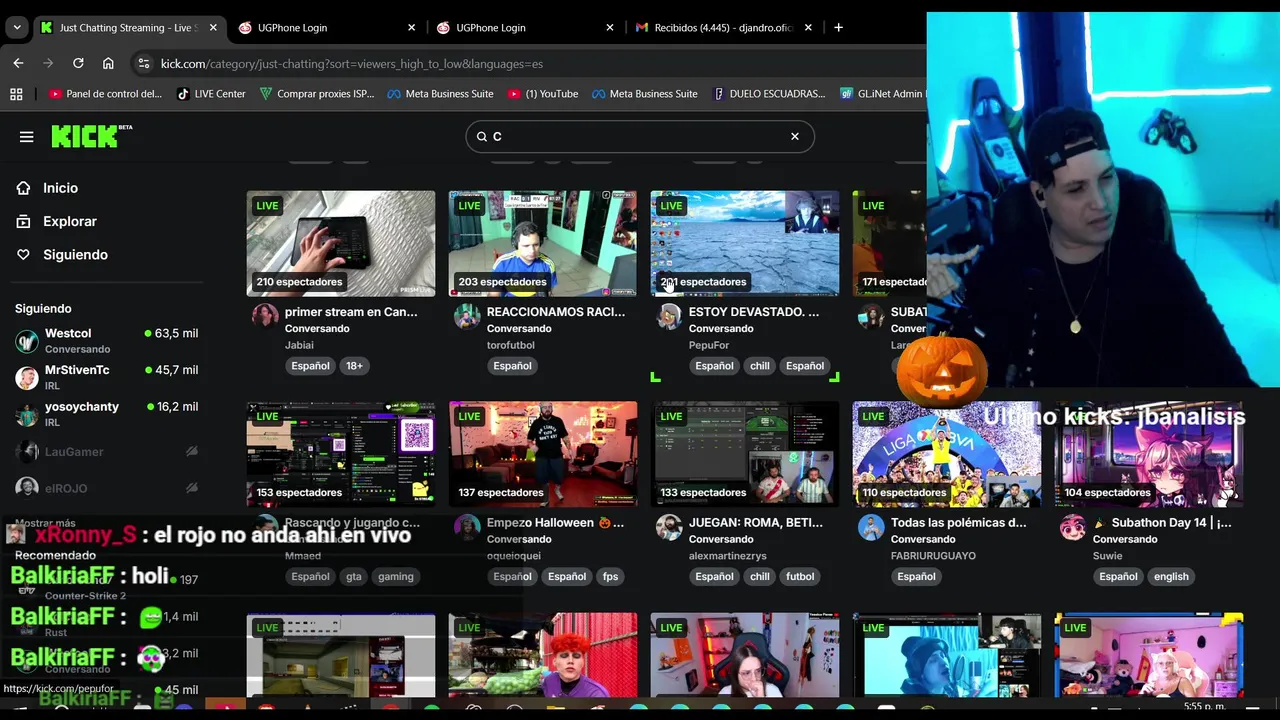Select the fps tag under oqueioquei
The image size is (1280, 720).
pos(610,577)
